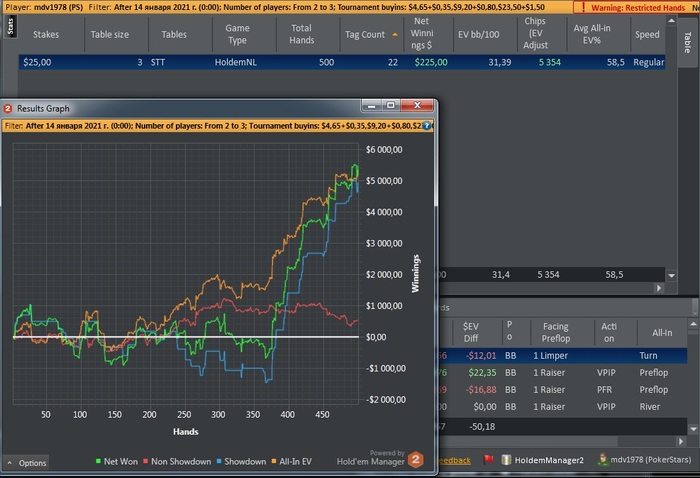
Task: Click the 1 Limper facing preflop cell
Action: 550,356
